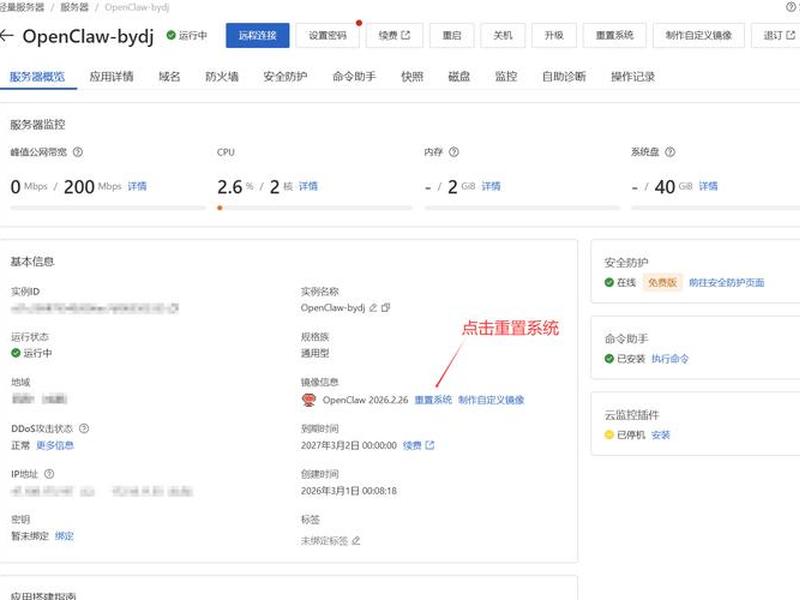
Task: Click the 制作自定义镜像 header button
Action: [x=698, y=35]
